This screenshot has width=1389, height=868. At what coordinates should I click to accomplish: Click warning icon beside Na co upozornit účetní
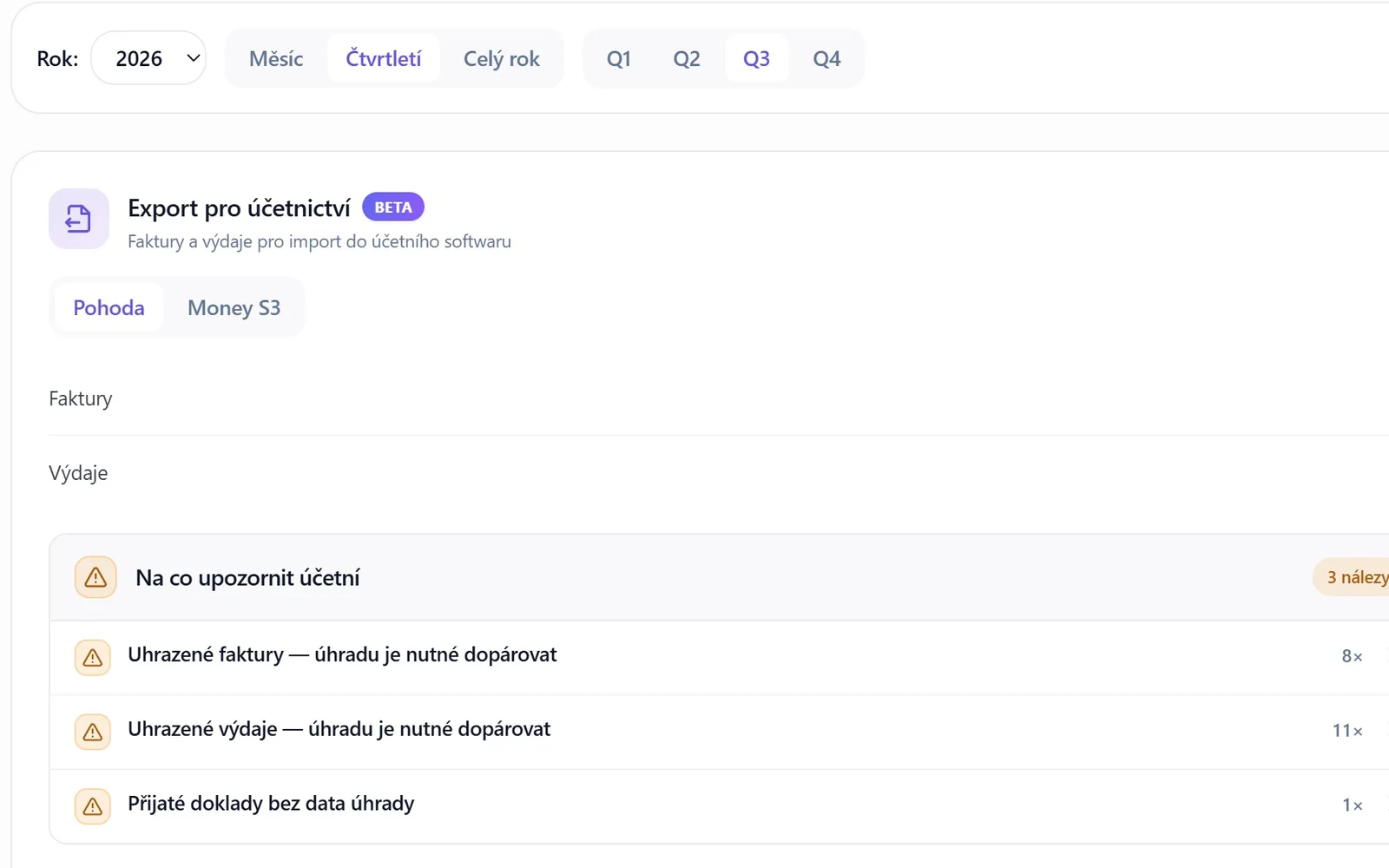point(95,577)
